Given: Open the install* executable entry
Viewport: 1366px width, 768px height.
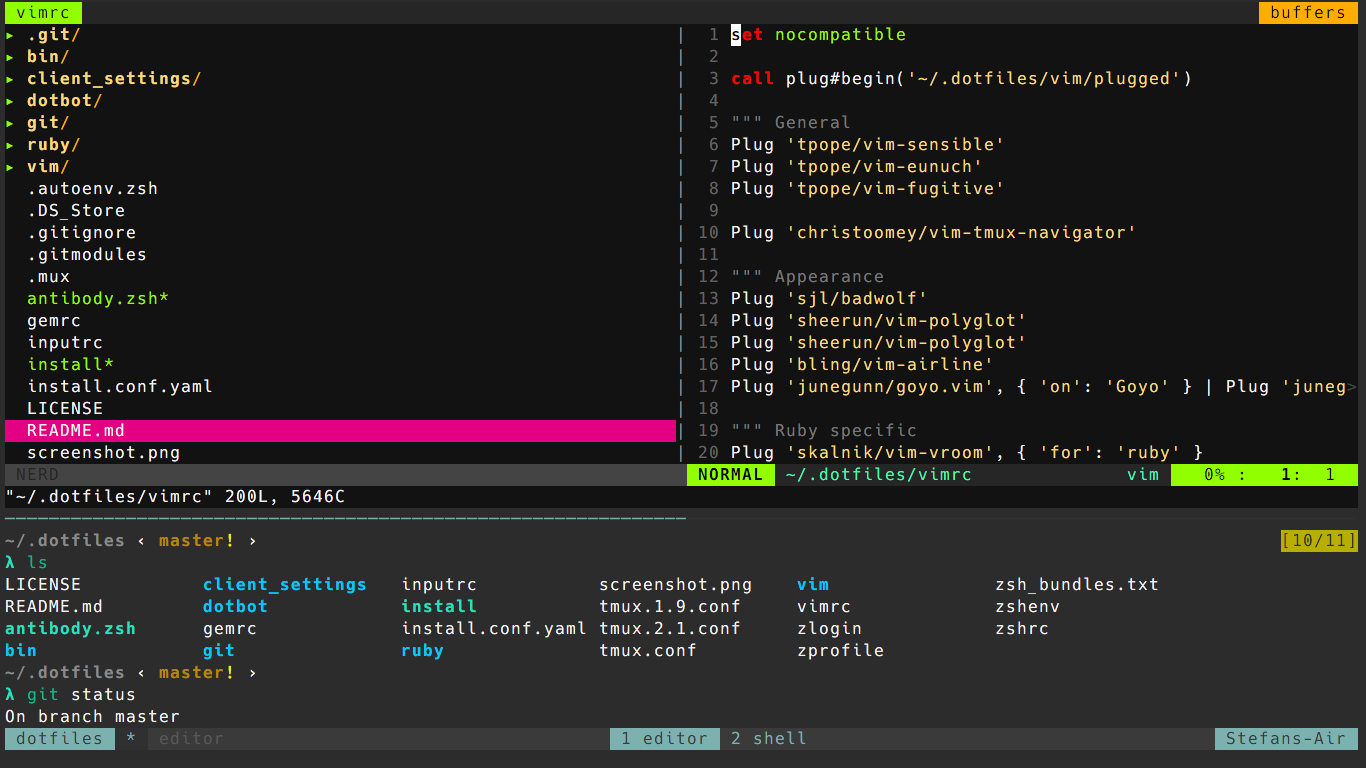Looking at the screenshot, I should (x=70, y=365).
